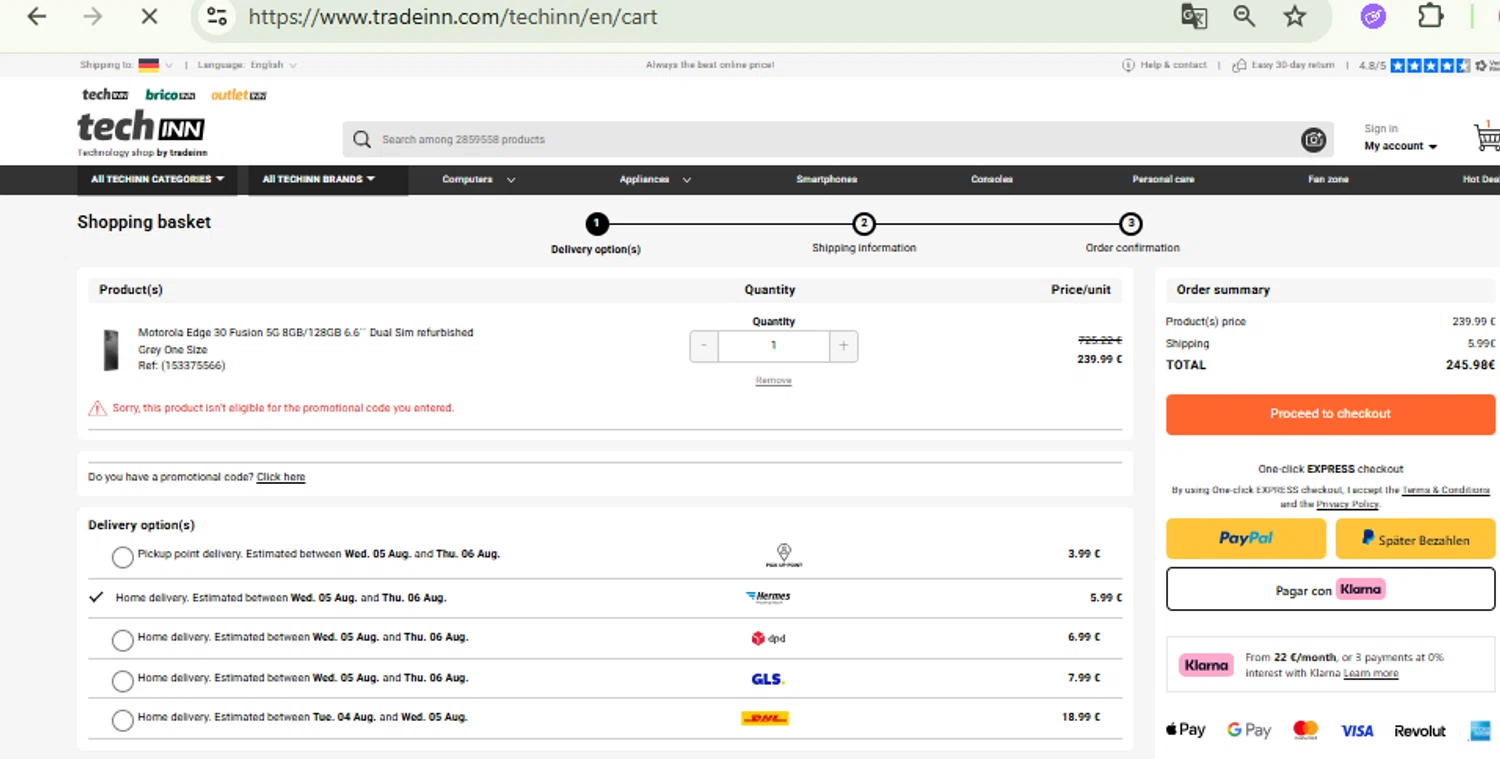This screenshot has width=1500, height=759.
Task: Click the browser zoom magnifier icon
Action: tap(1244, 17)
